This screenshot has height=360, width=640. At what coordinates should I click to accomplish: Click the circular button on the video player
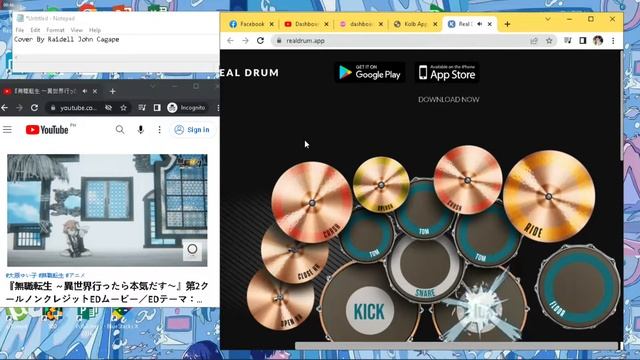click(x=192, y=249)
